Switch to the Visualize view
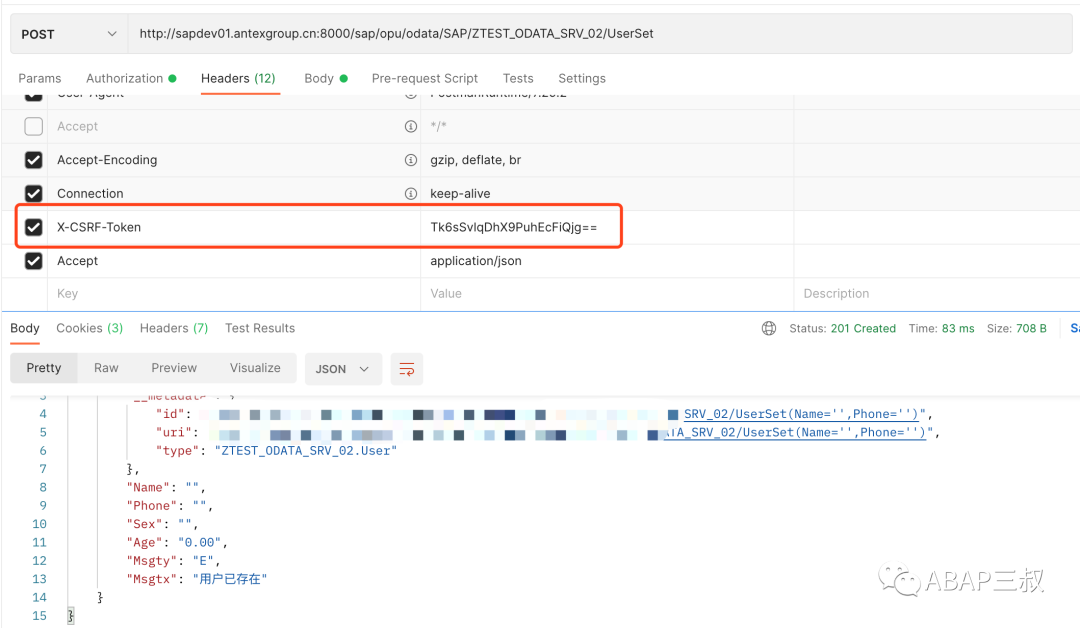This screenshot has height=628, width=1080. tap(255, 368)
